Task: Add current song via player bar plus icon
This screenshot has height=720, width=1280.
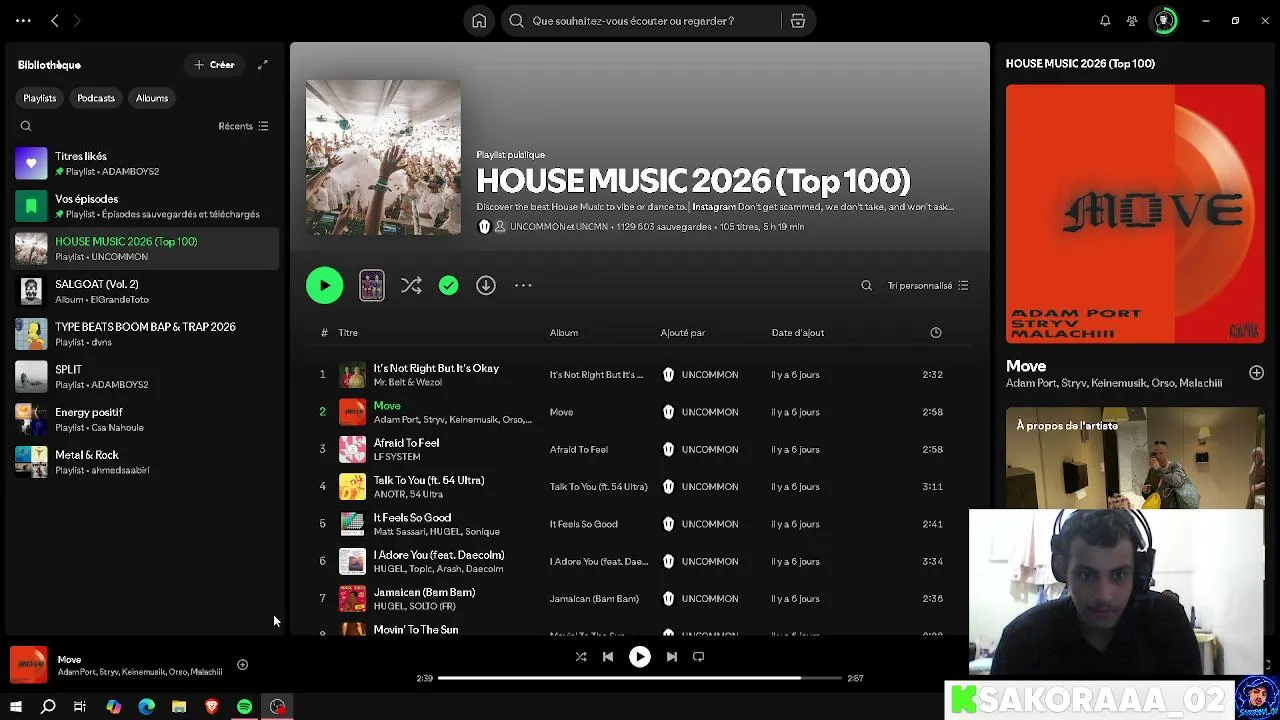Action: [x=242, y=665]
